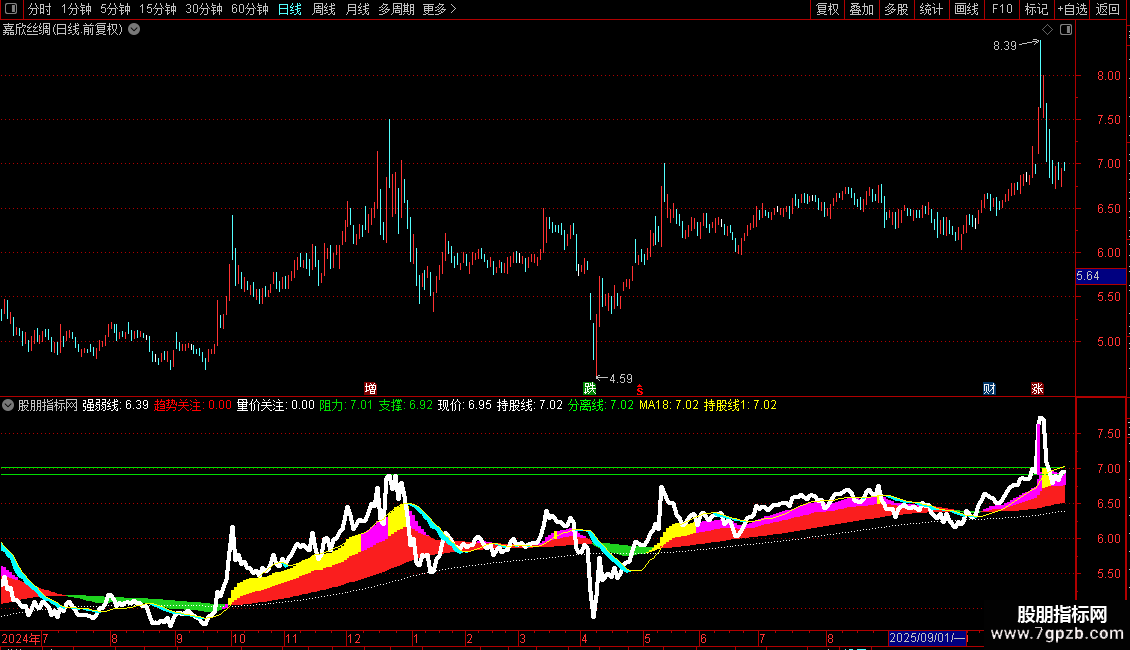Click the 标记 mark button
1130x650 pixels.
point(1036,9)
